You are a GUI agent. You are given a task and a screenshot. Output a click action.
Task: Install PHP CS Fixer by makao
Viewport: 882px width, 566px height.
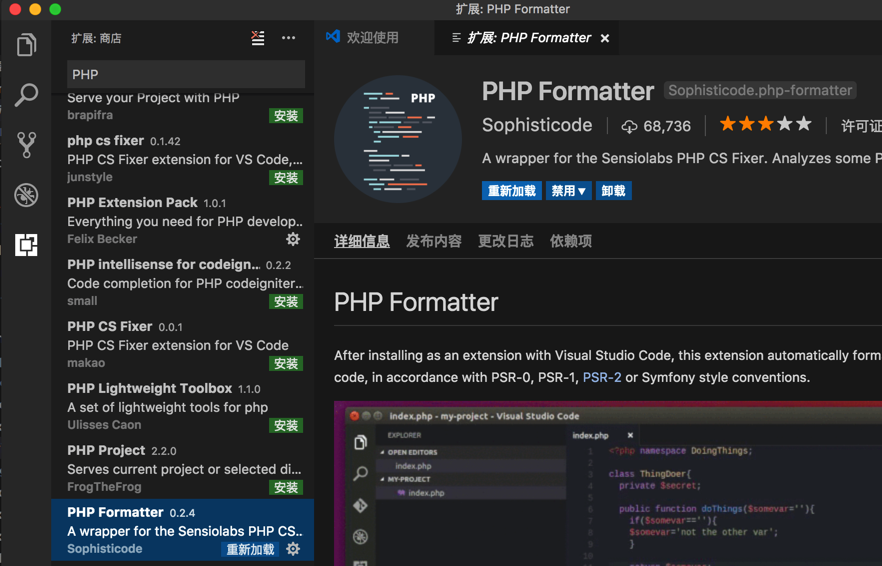[286, 363]
